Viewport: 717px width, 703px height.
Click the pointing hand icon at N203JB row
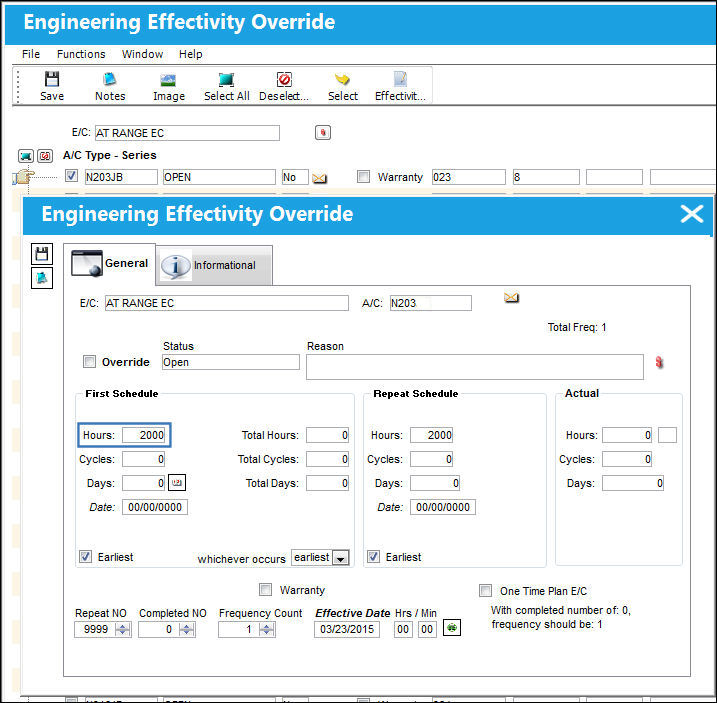point(23,177)
